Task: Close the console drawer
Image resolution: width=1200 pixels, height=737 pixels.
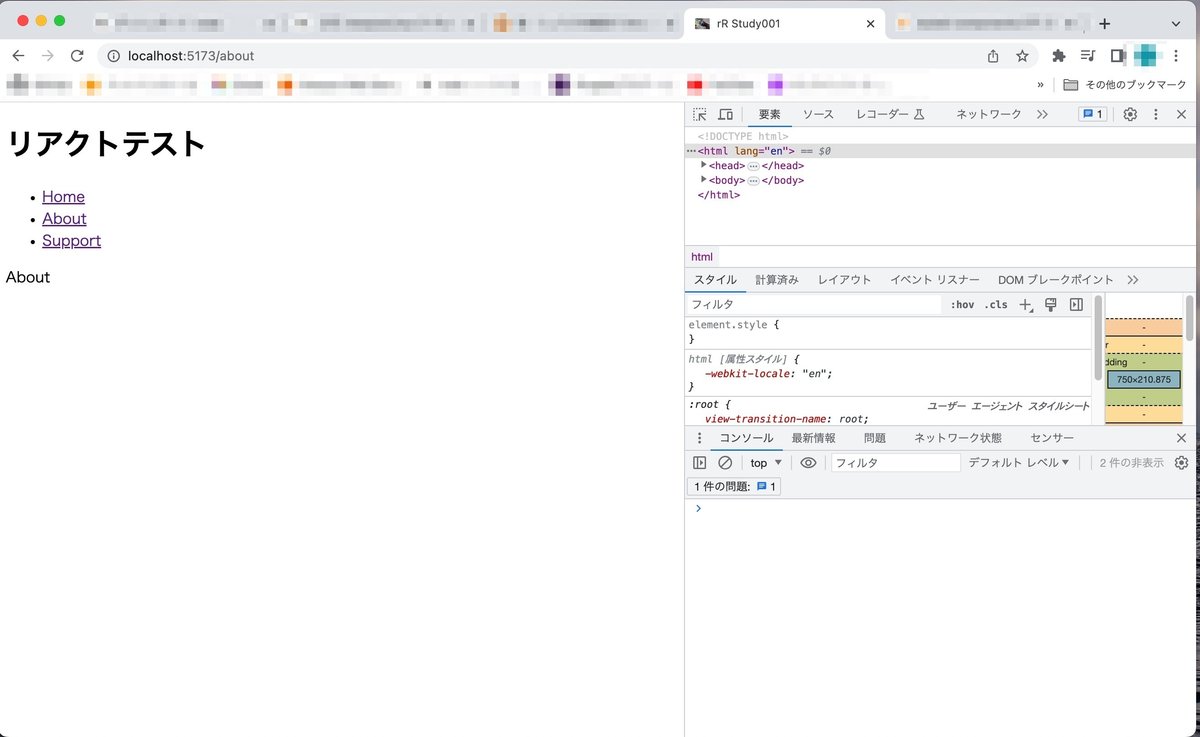Action: [1181, 438]
